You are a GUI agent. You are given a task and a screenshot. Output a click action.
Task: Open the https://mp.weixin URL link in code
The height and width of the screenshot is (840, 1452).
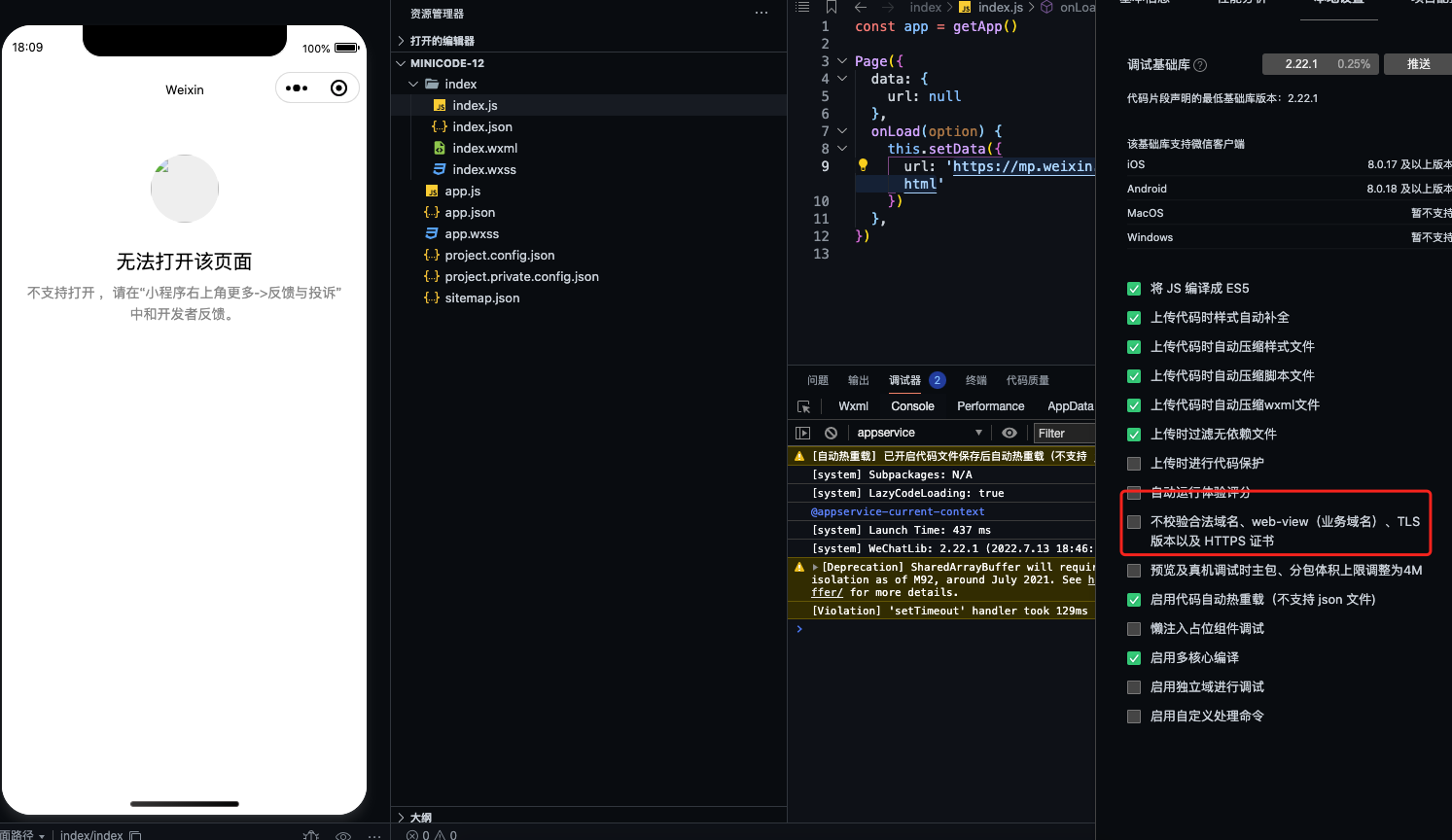point(1023,166)
